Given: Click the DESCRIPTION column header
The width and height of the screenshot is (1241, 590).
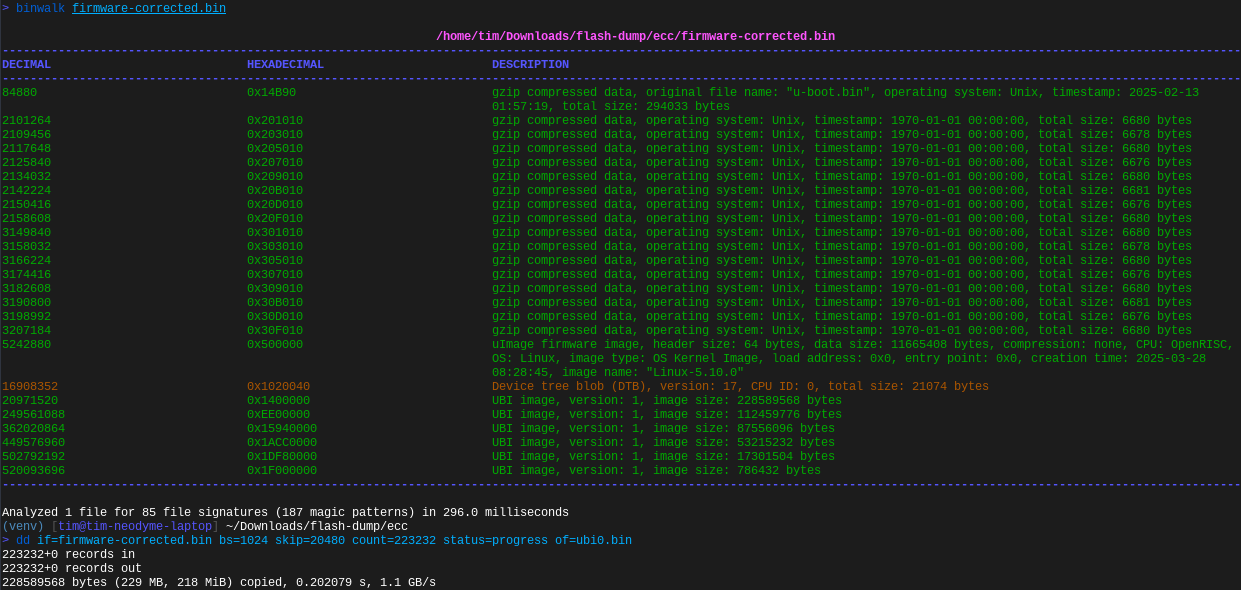Looking at the screenshot, I should (x=530, y=63).
